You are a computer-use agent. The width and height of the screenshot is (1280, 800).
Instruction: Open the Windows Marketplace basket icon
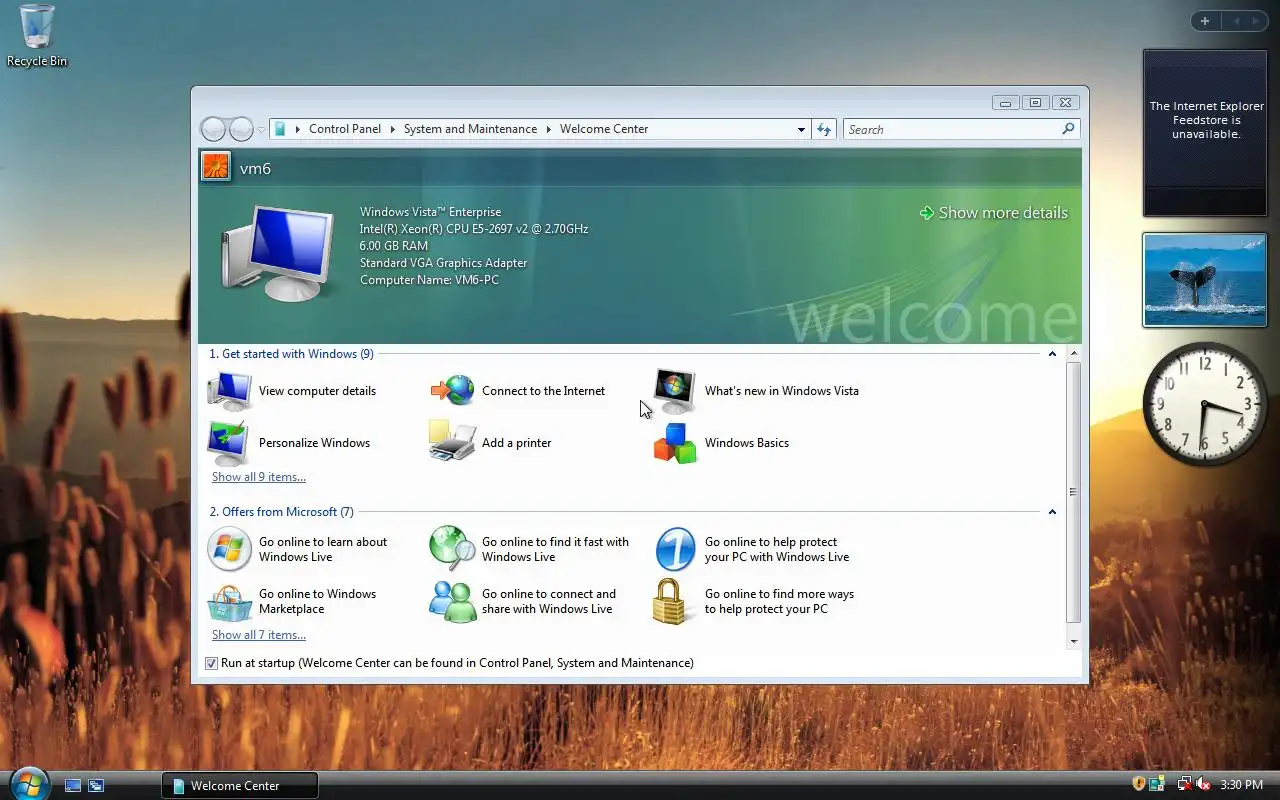[x=230, y=601]
